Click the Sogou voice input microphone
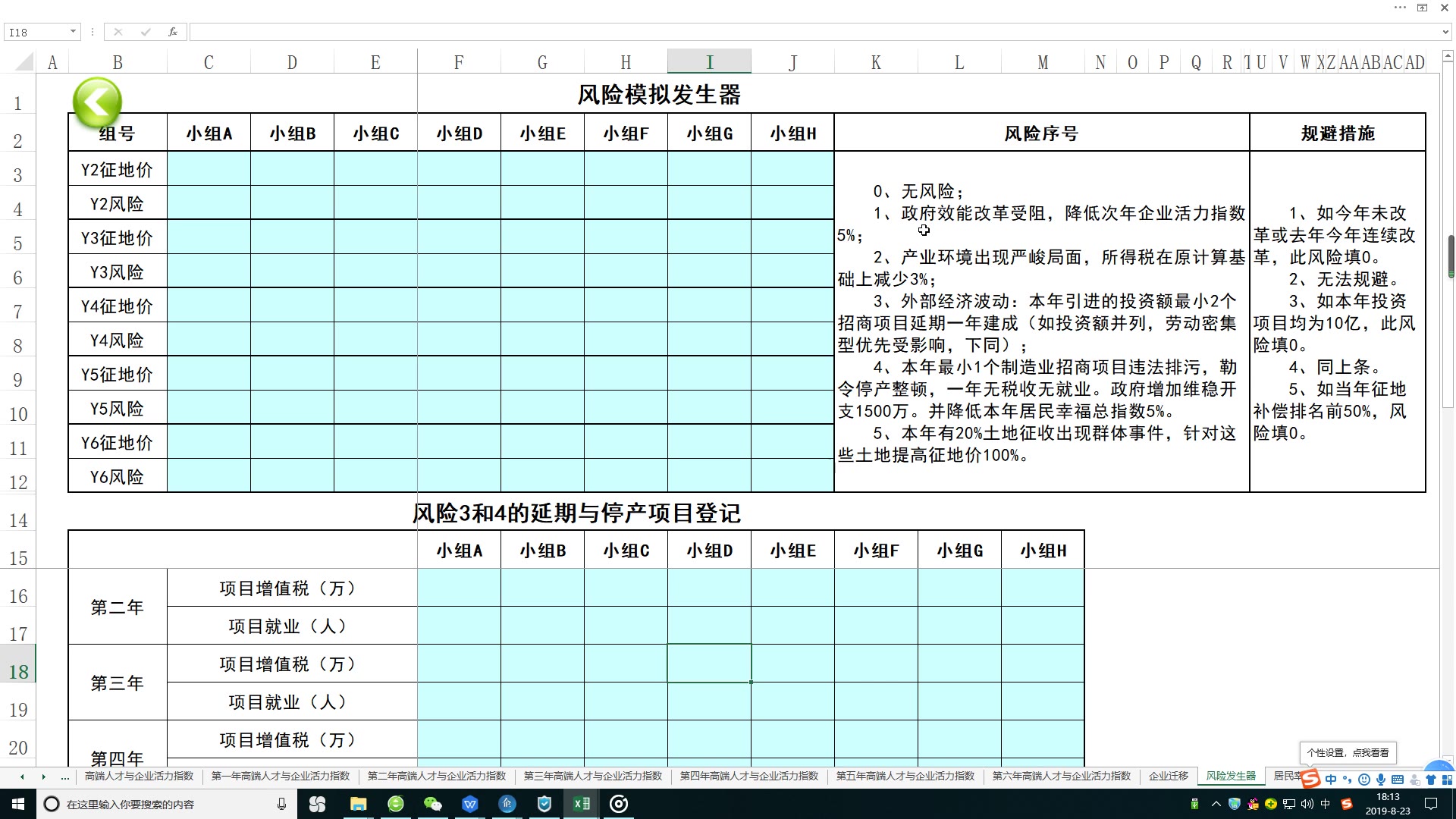 1381,780
